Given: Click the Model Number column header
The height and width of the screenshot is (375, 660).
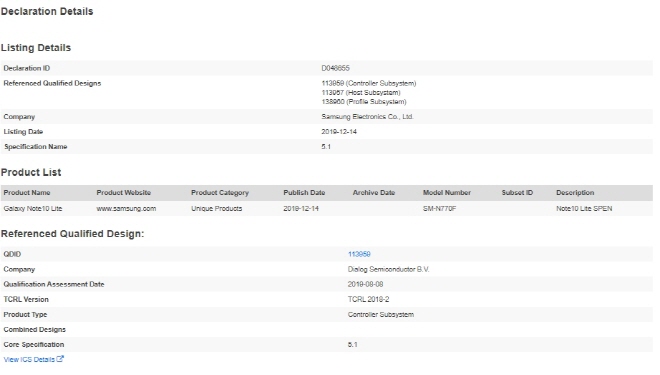Looking at the screenshot, I should 447,193.
